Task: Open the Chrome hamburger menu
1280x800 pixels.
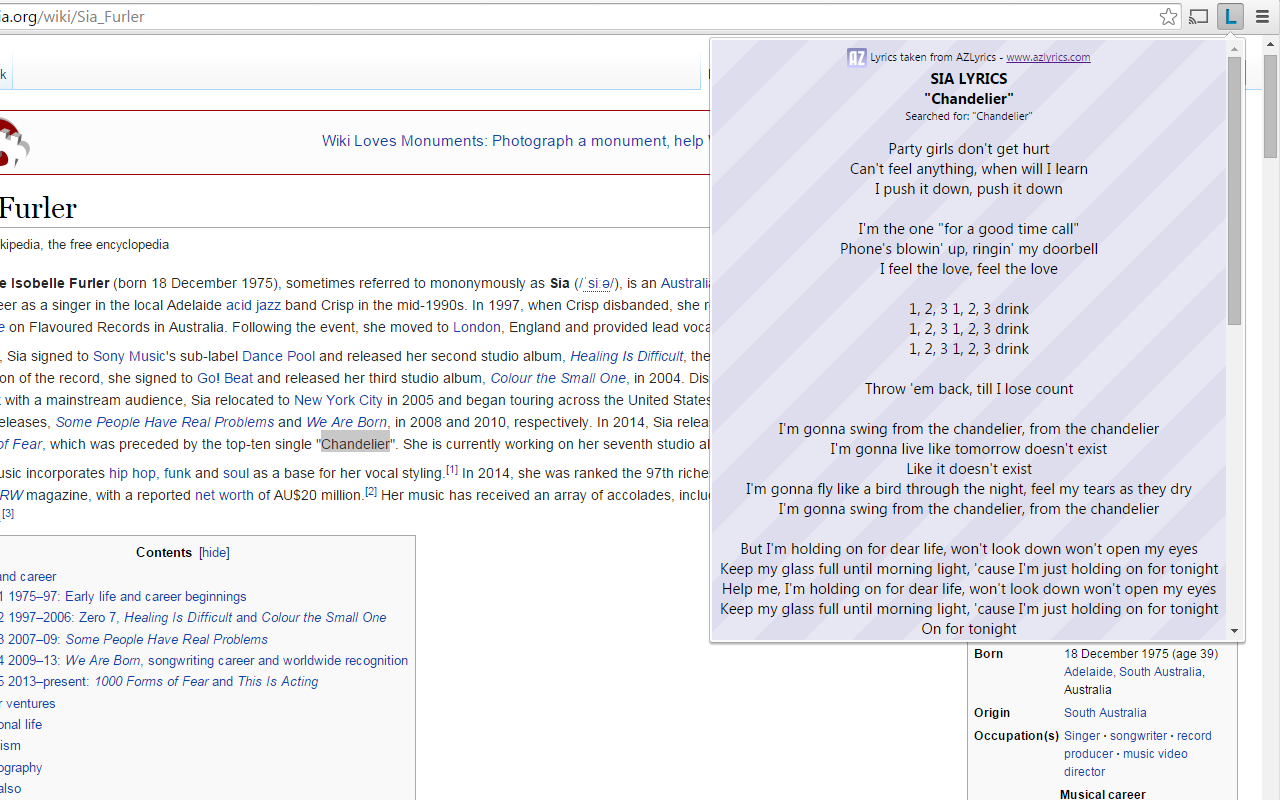Action: [1262, 17]
